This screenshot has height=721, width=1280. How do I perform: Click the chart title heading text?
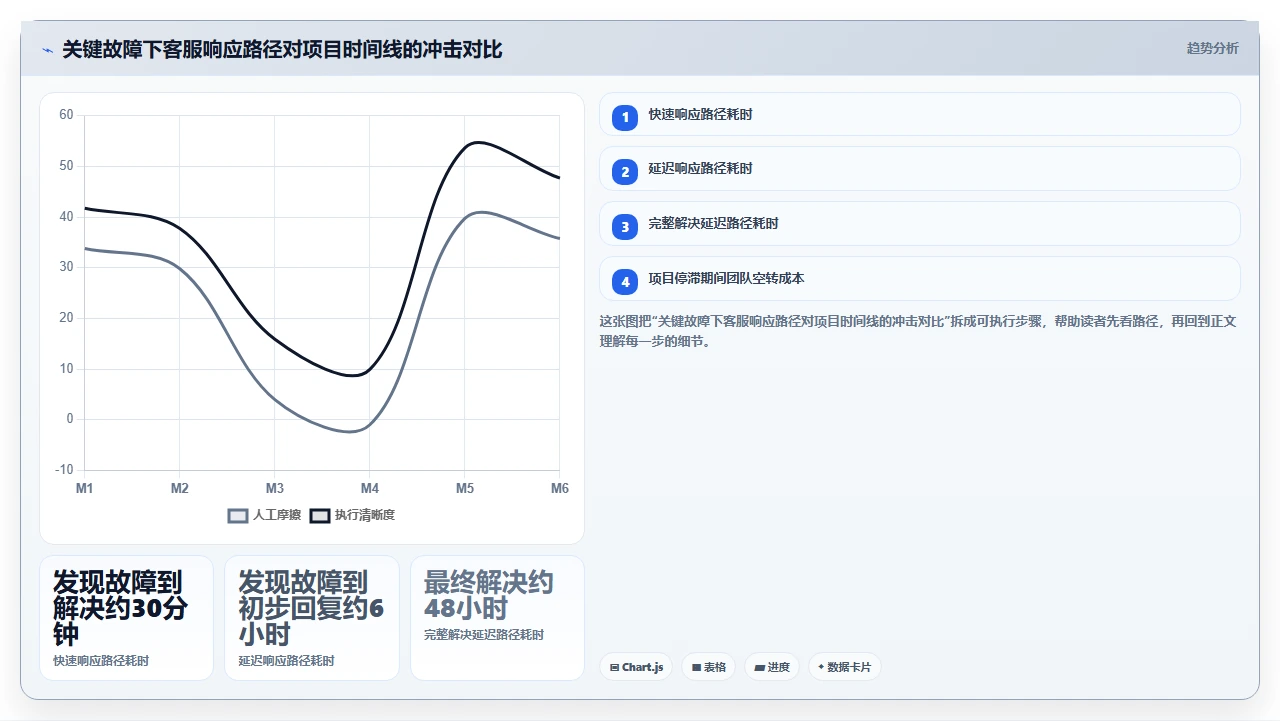(282, 49)
